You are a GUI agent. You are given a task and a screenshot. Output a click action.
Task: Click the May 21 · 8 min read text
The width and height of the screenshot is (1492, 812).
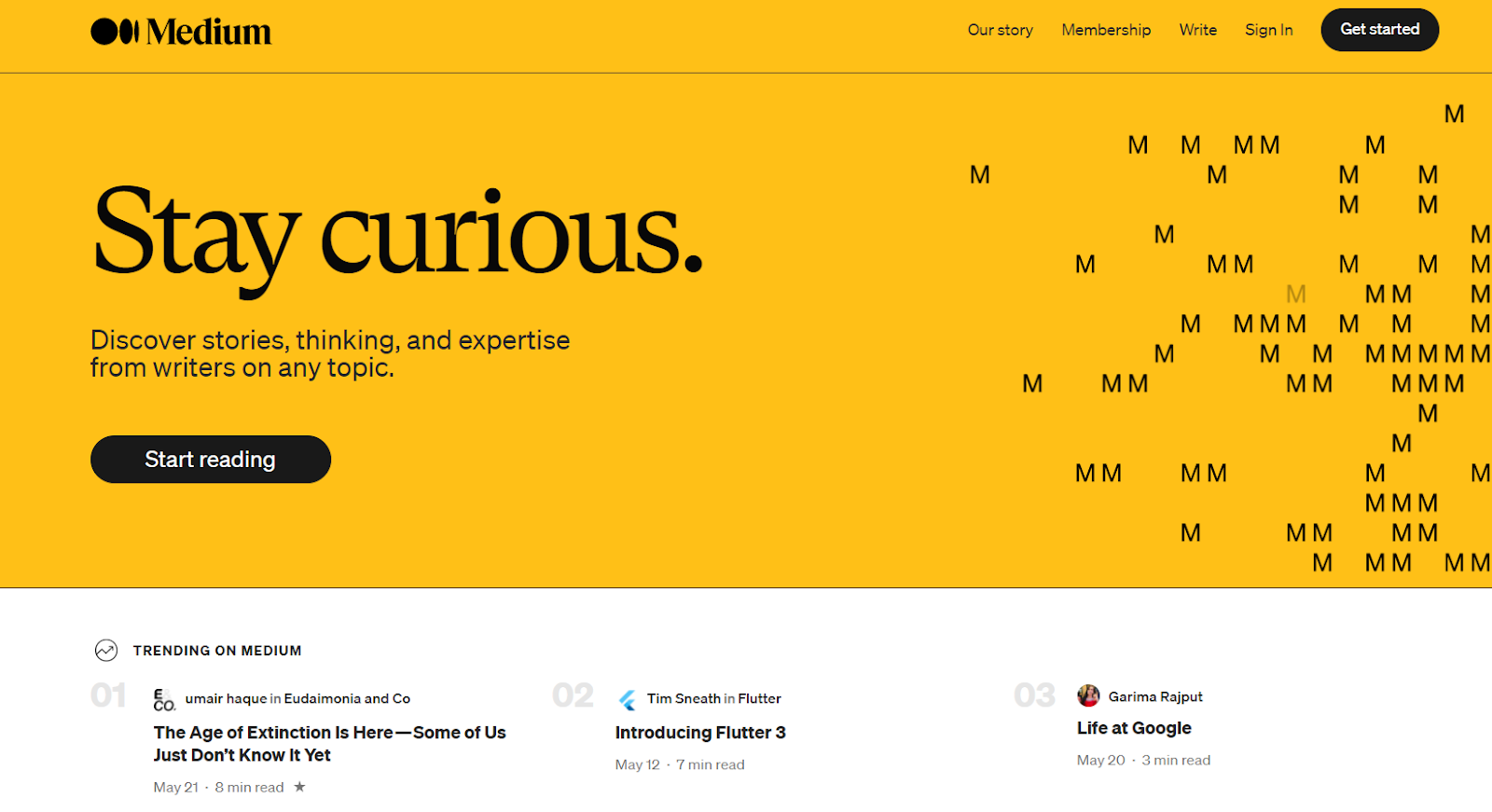(x=218, y=787)
